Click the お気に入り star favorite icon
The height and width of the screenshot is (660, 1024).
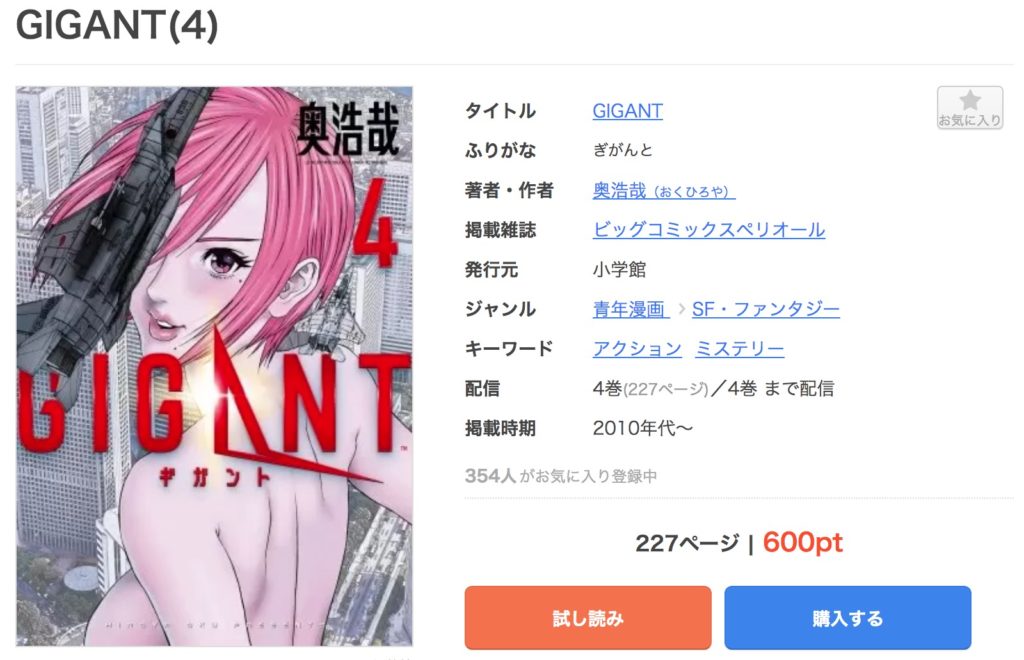pos(970,108)
